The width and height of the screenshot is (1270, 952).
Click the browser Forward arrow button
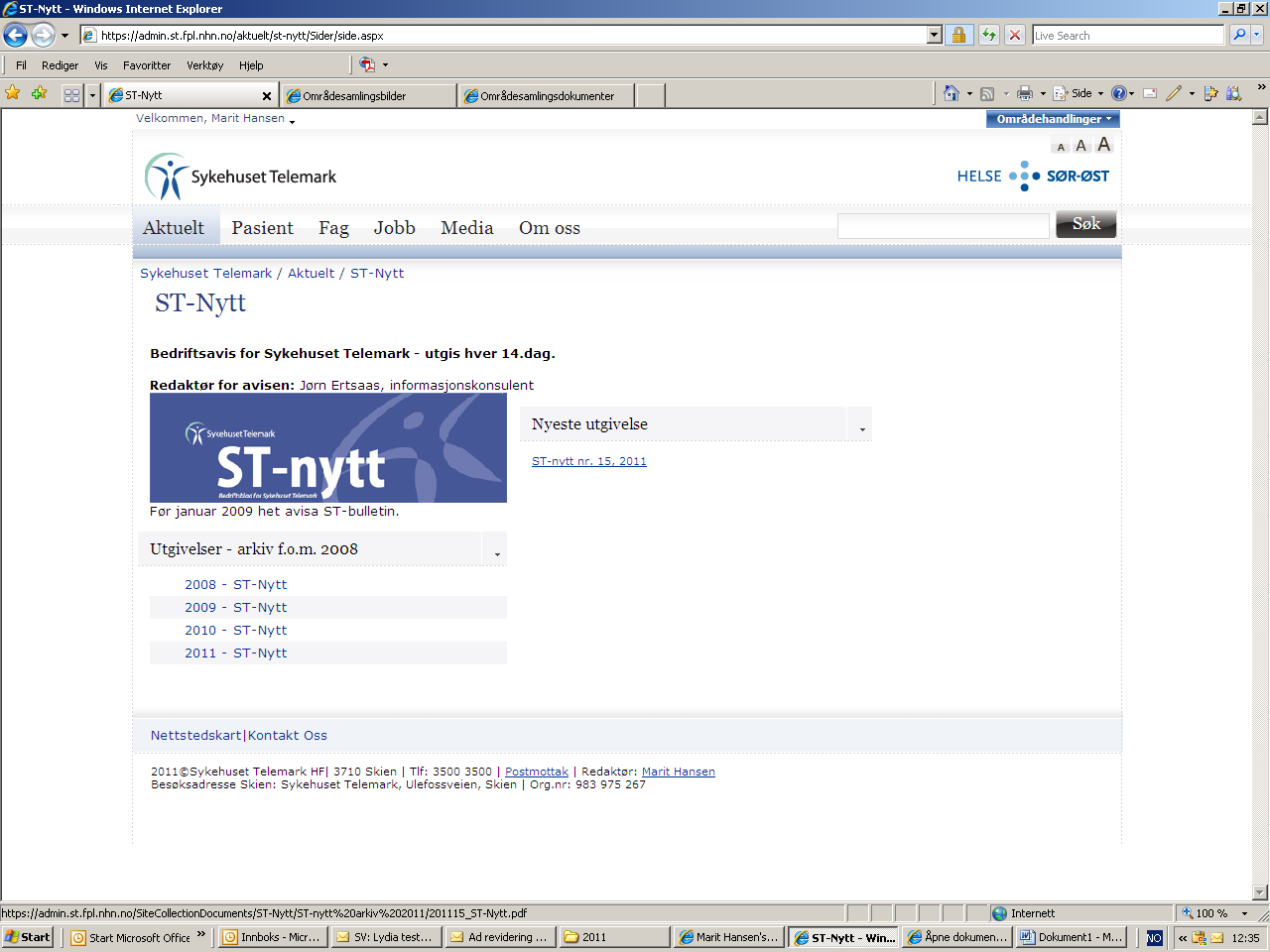point(43,36)
